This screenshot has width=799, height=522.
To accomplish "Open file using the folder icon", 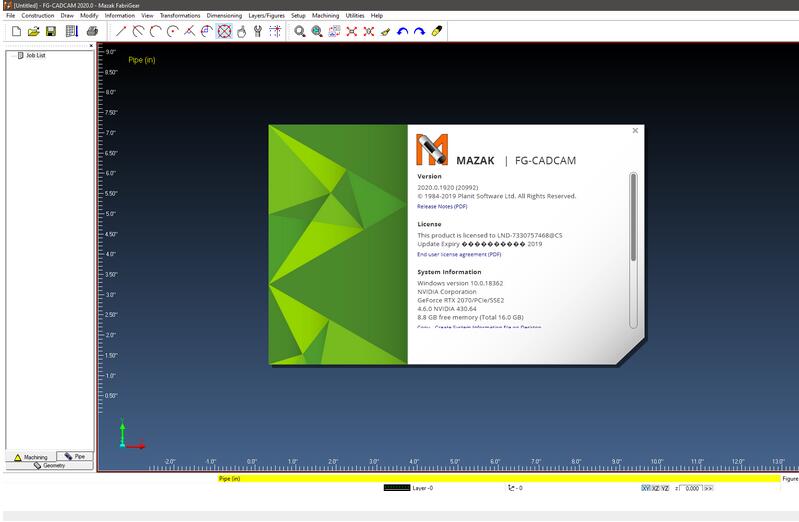I will (34, 32).
